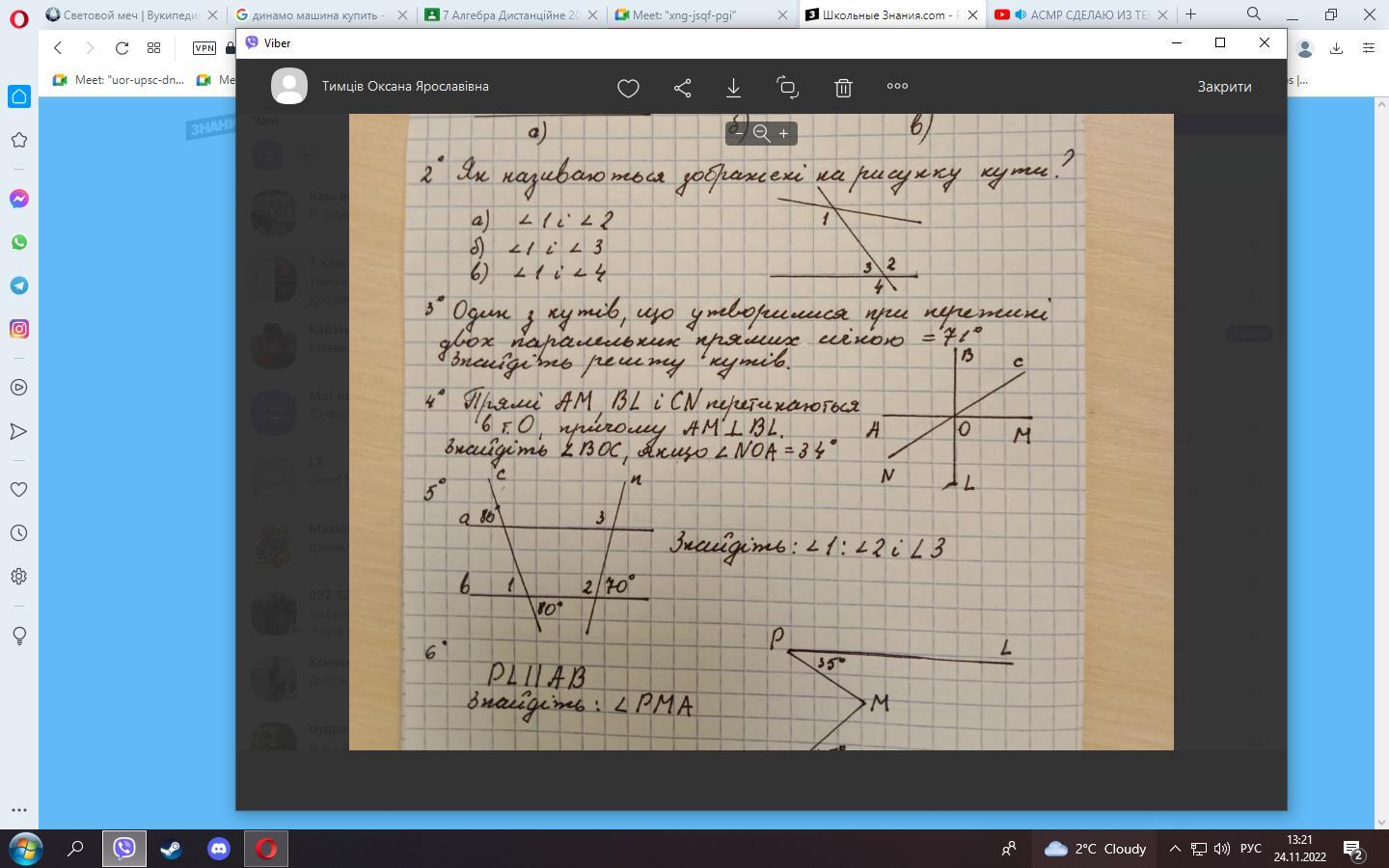Like the photo with the heart icon
Image resolution: width=1389 pixels, height=868 pixels.
tap(628, 87)
